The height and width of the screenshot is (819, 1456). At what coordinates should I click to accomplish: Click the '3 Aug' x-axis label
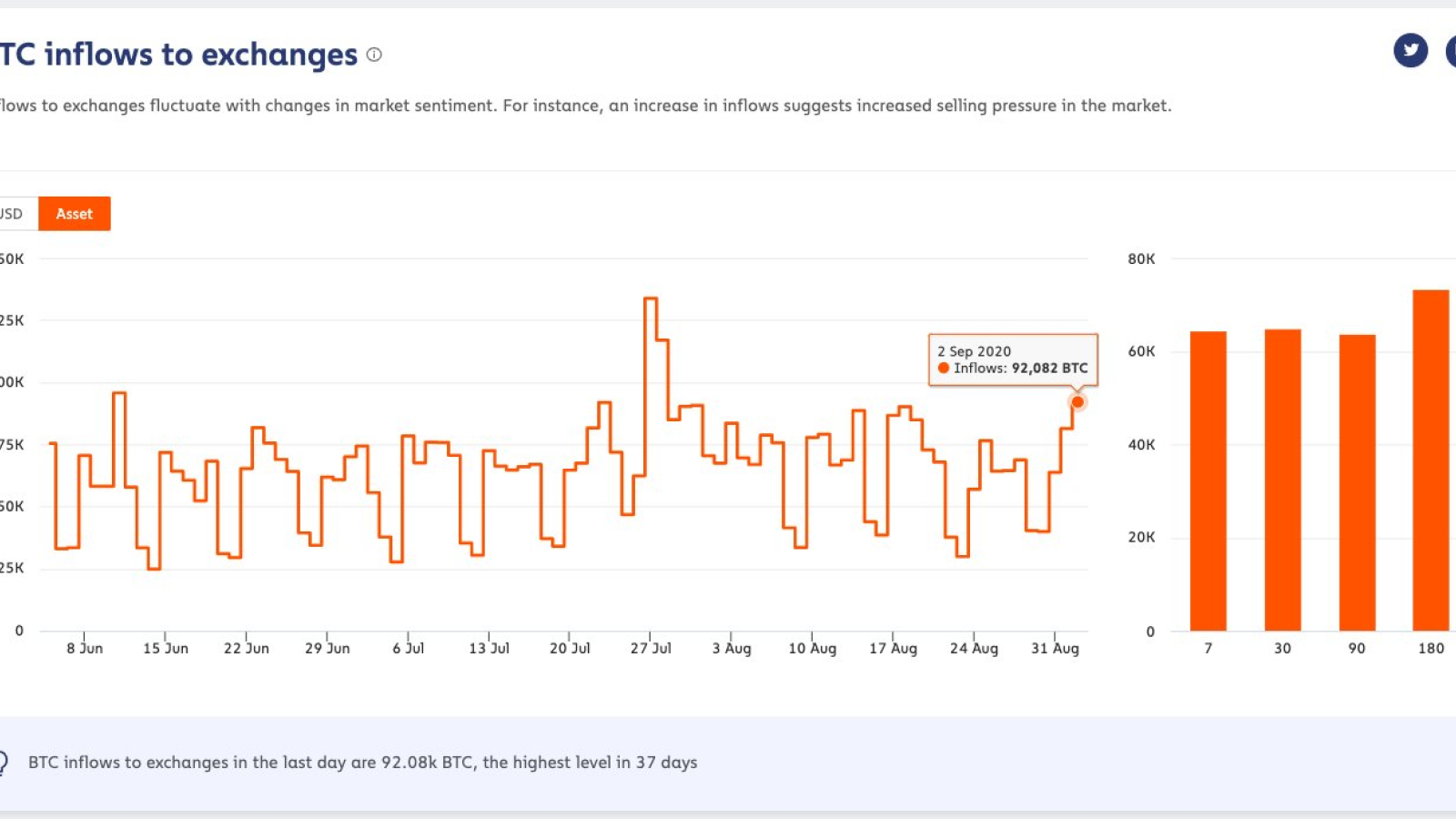click(732, 648)
